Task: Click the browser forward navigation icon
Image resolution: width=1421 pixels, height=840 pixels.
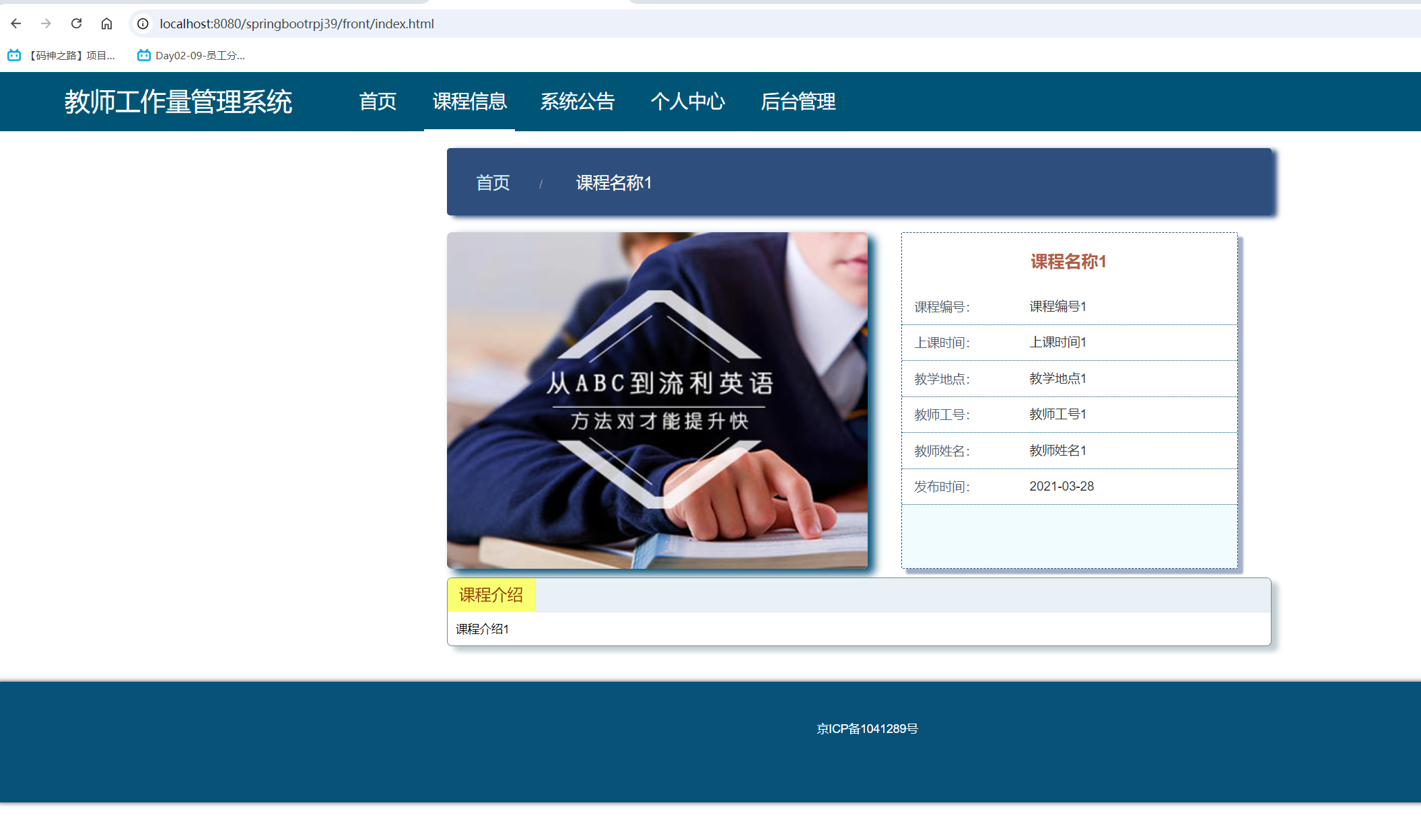Action: click(x=45, y=23)
